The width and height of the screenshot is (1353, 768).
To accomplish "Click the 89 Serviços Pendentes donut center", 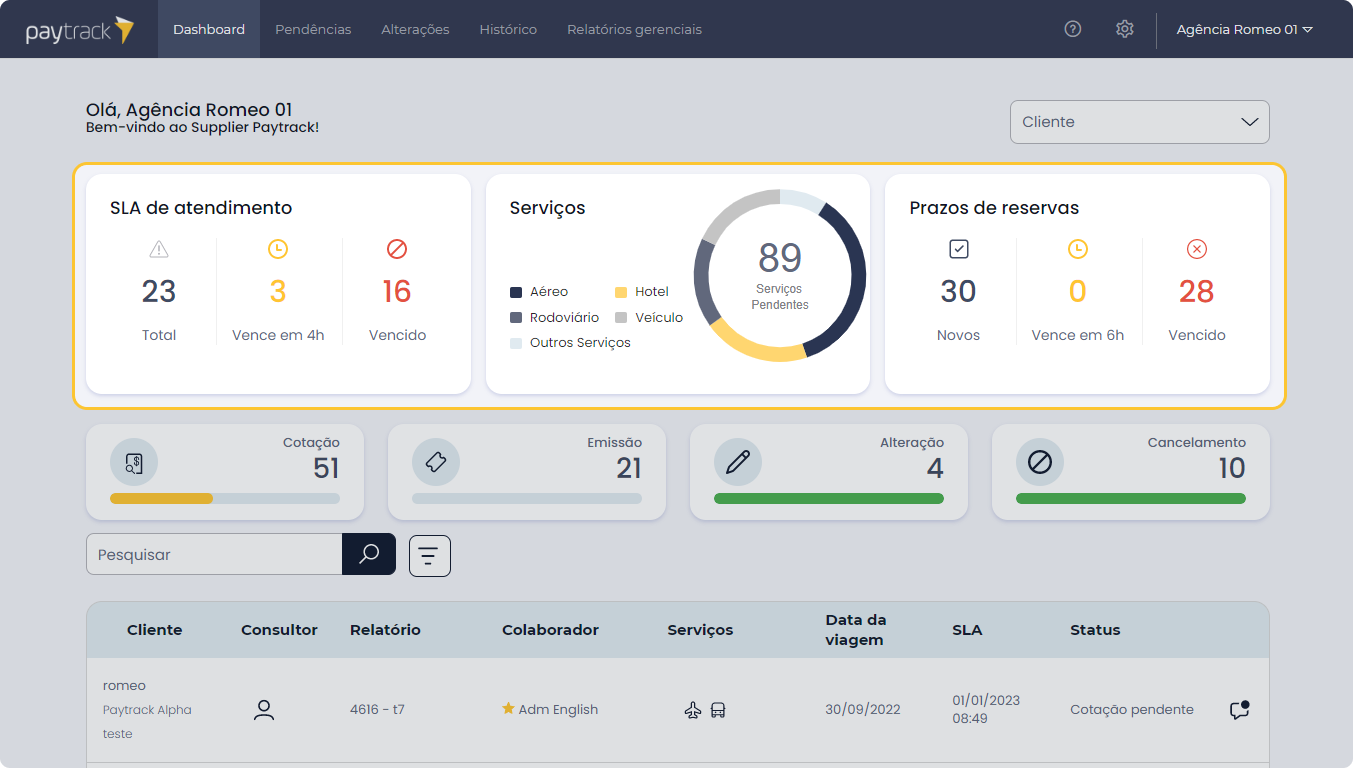I will 780,275.
